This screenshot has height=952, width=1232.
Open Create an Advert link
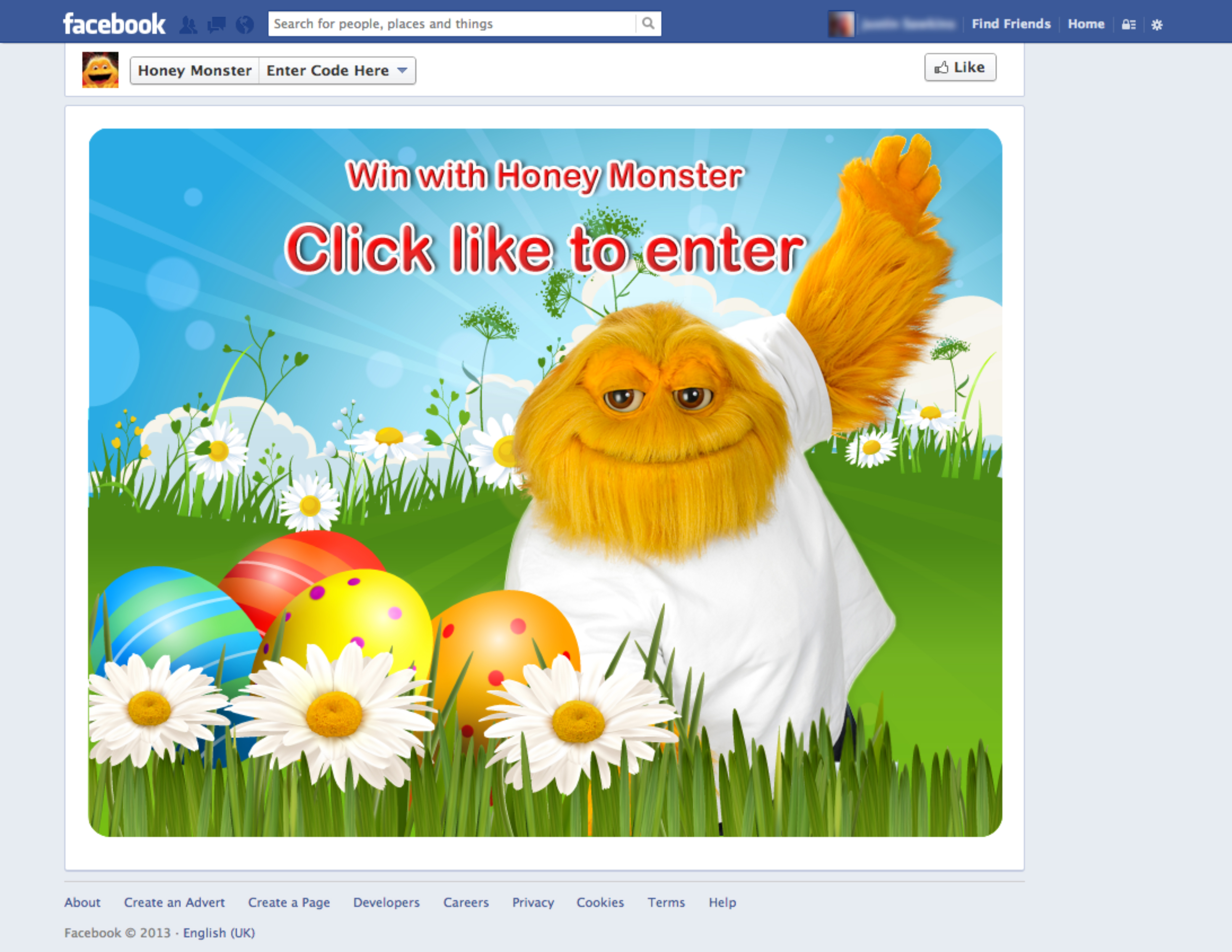coord(174,902)
